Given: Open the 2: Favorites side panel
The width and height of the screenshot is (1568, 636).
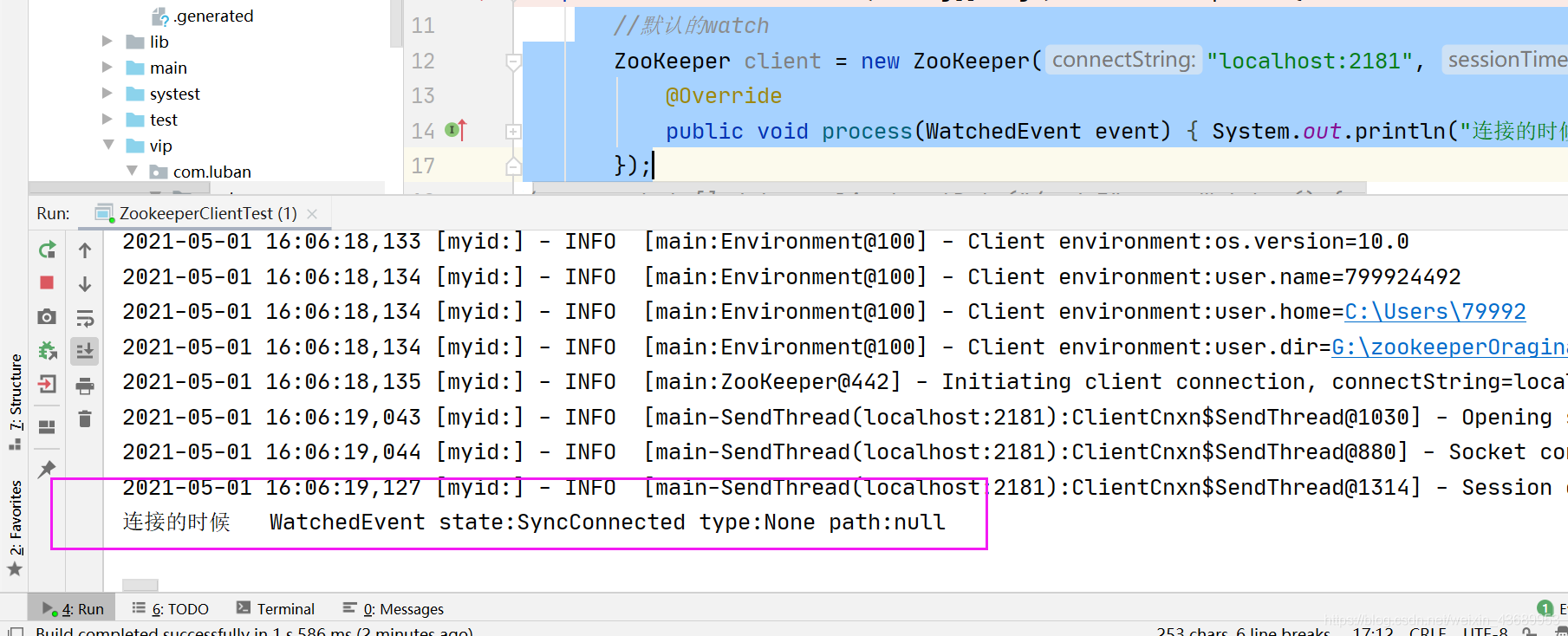Looking at the screenshot, I should (x=15, y=528).
